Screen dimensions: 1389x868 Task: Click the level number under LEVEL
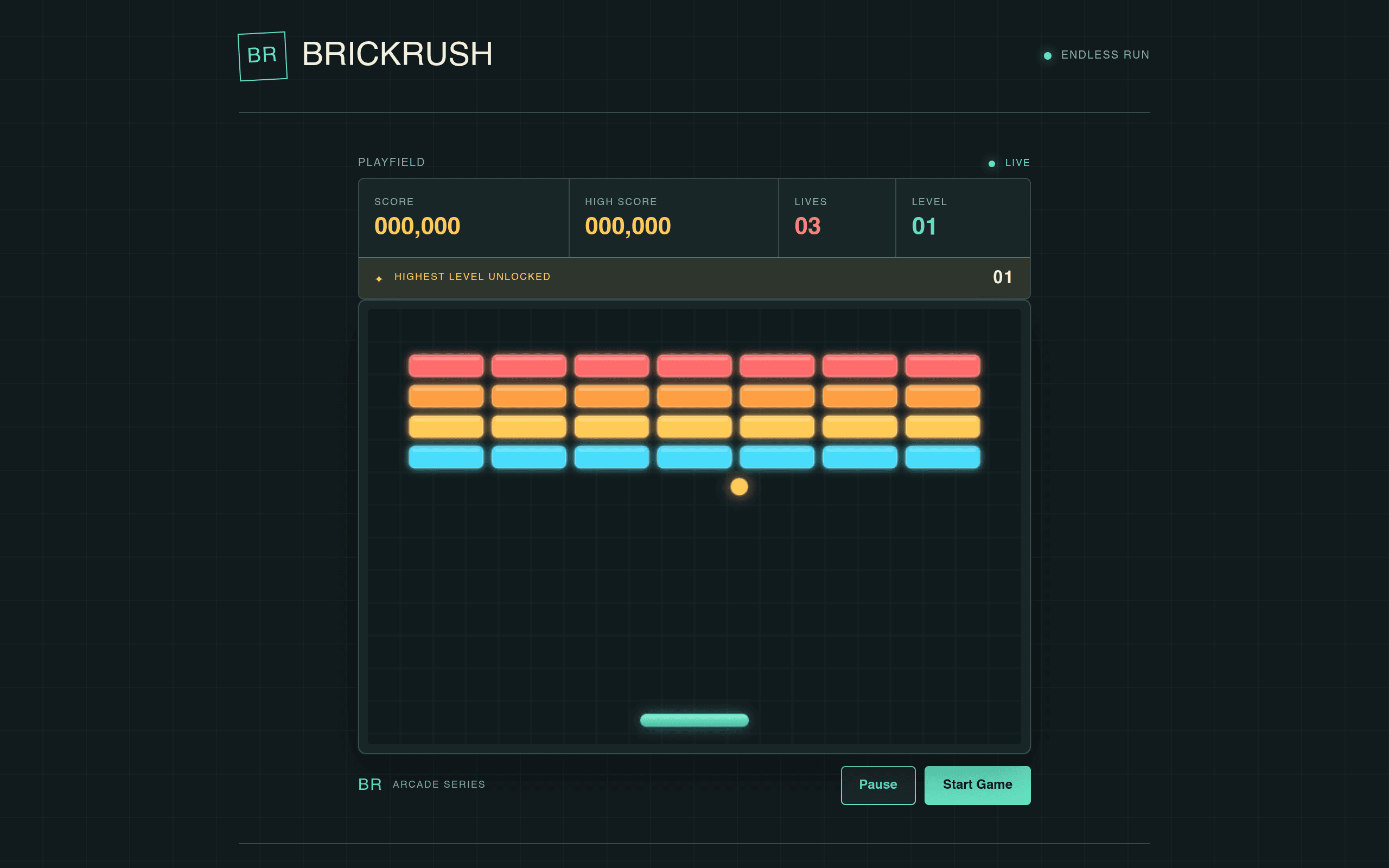pyautogui.click(x=924, y=226)
